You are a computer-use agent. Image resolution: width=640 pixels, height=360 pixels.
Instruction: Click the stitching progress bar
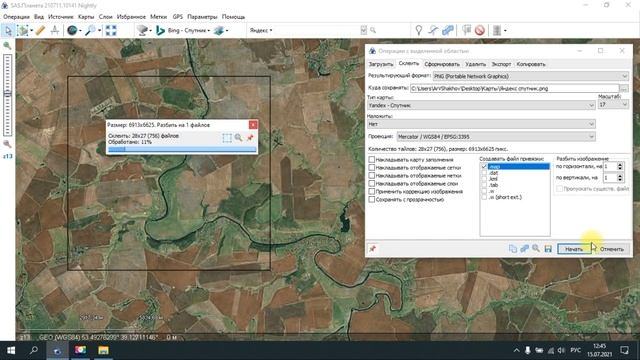point(182,149)
